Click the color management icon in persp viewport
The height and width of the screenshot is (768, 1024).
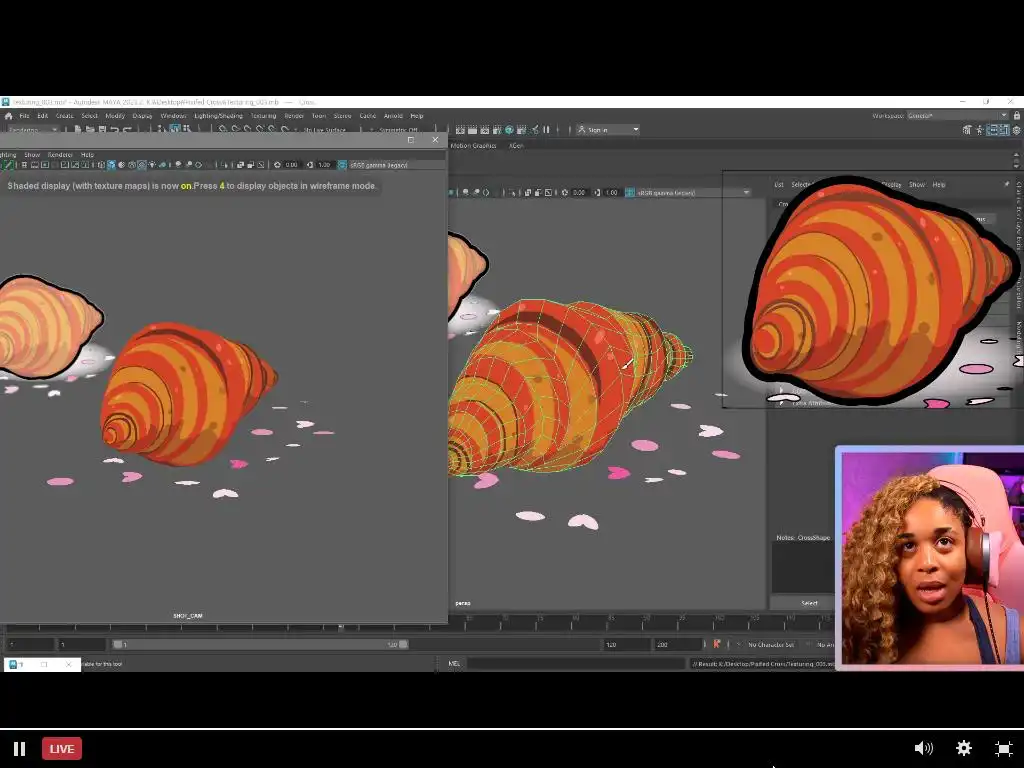point(630,193)
